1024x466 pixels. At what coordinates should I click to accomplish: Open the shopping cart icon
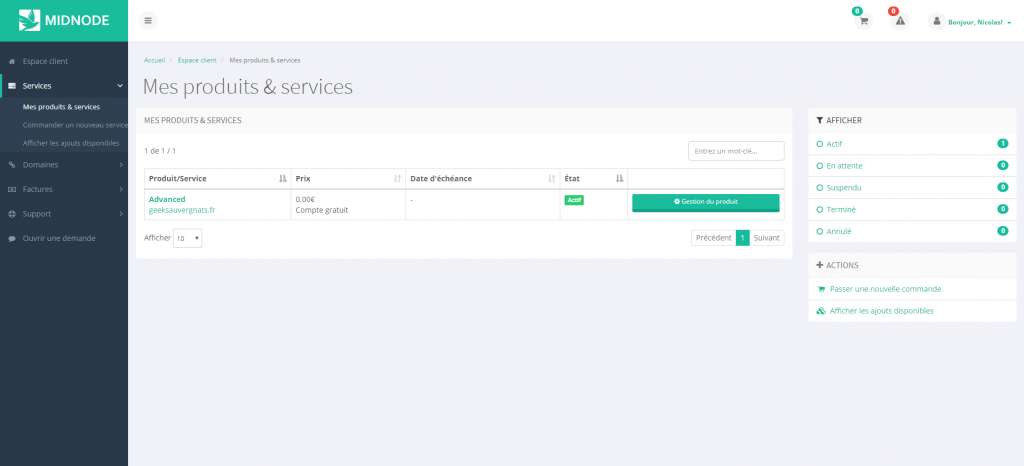click(864, 21)
